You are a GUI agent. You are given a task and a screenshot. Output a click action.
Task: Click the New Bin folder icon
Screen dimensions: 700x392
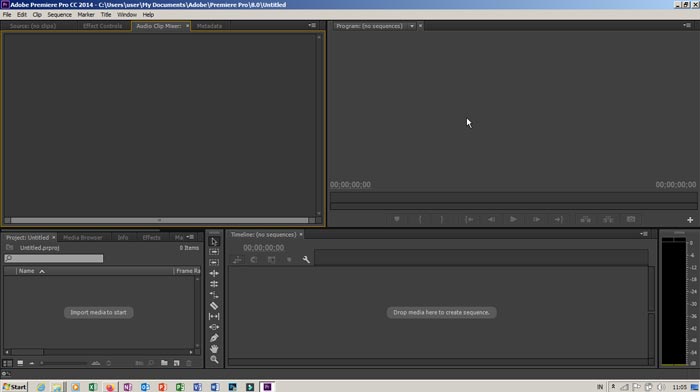(x=164, y=363)
